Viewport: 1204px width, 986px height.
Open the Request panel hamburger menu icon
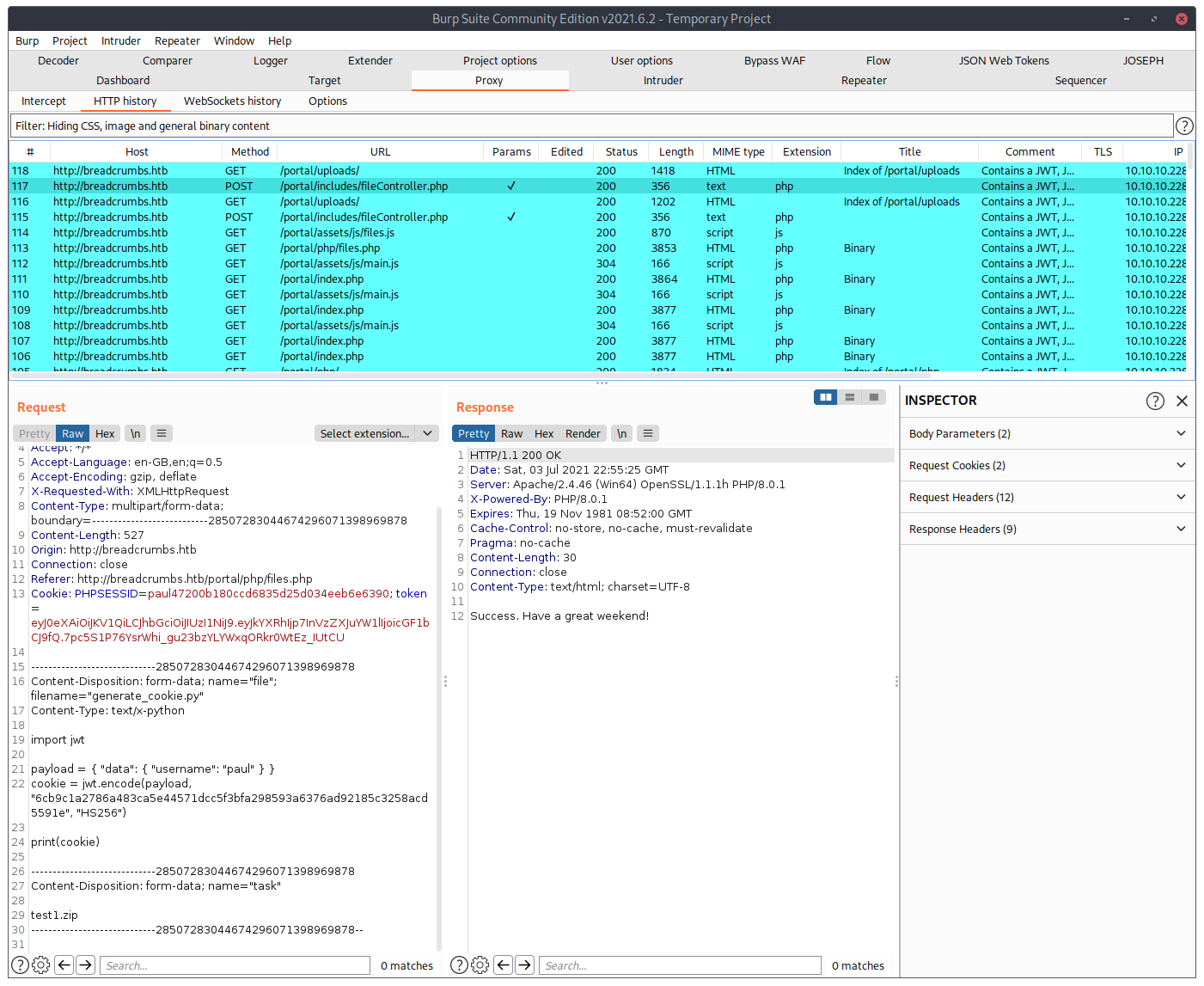pos(162,432)
